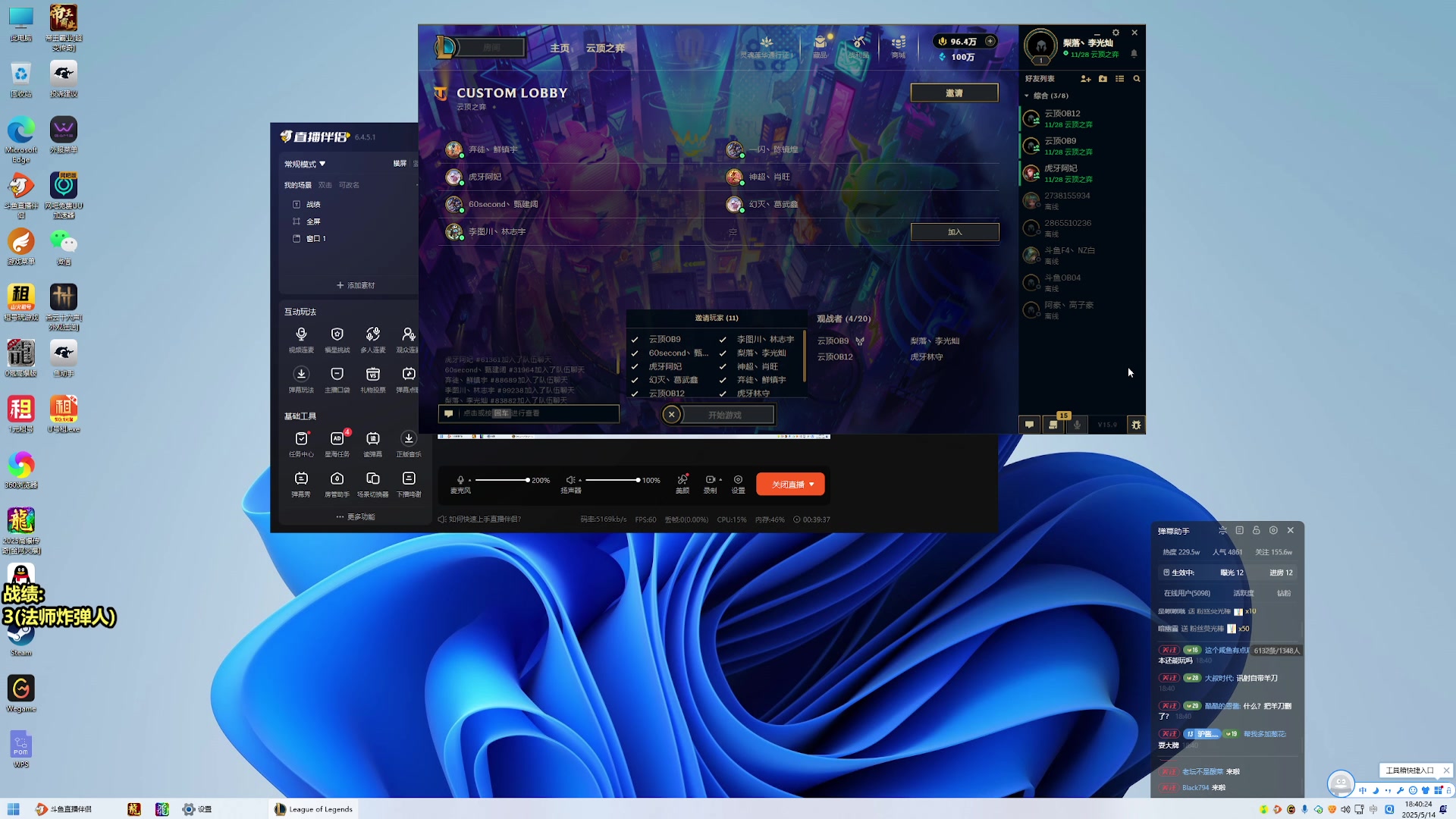Switch to League 主页 tab
The width and height of the screenshot is (1456, 819).
(x=560, y=48)
